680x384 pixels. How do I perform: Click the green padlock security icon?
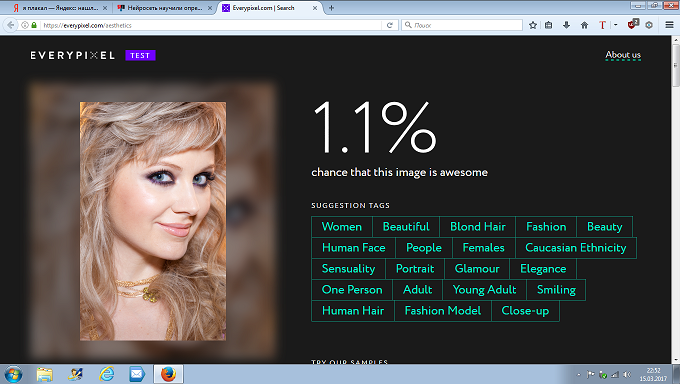click(x=34, y=25)
